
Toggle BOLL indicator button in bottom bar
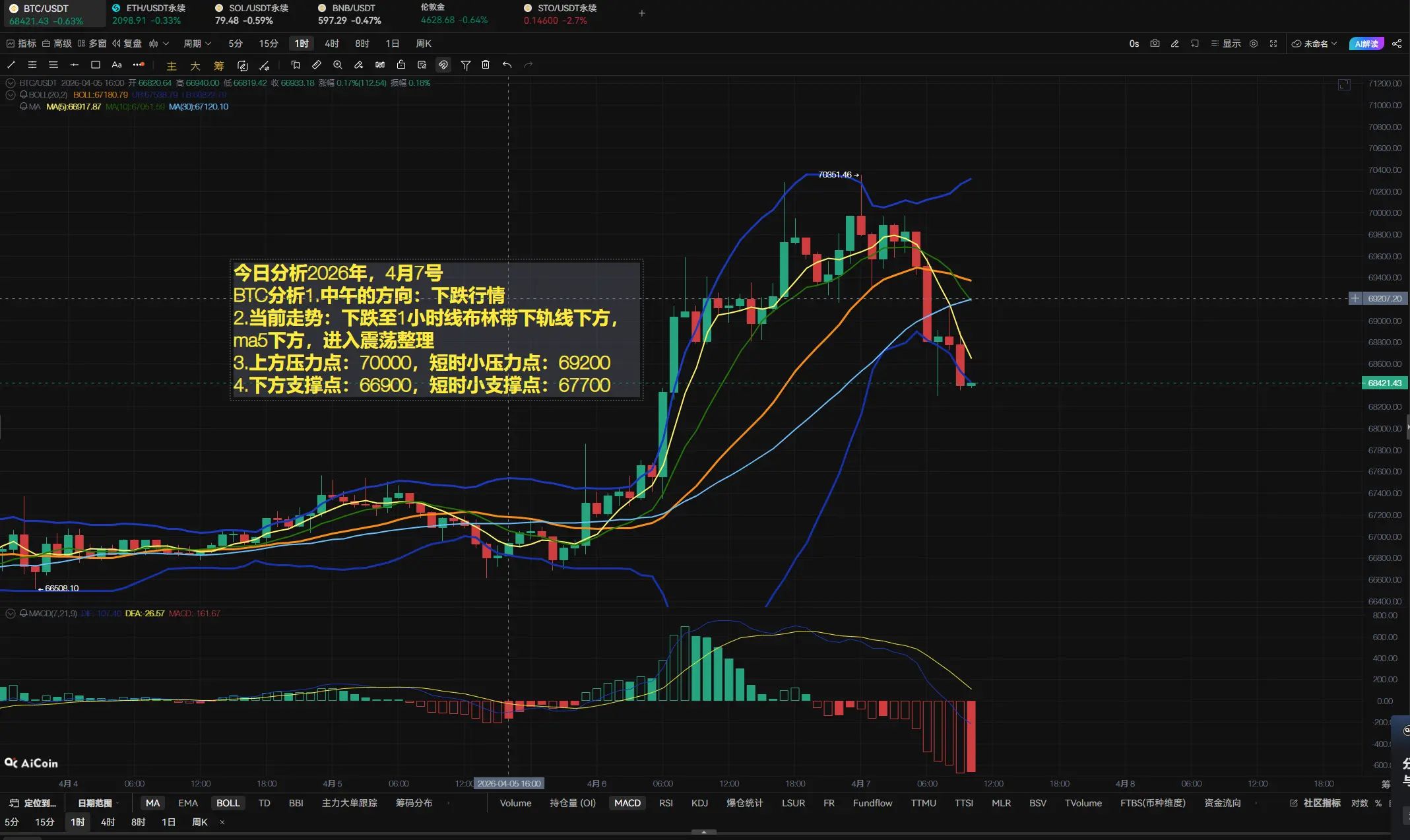pyautogui.click(x=228, y=803)
